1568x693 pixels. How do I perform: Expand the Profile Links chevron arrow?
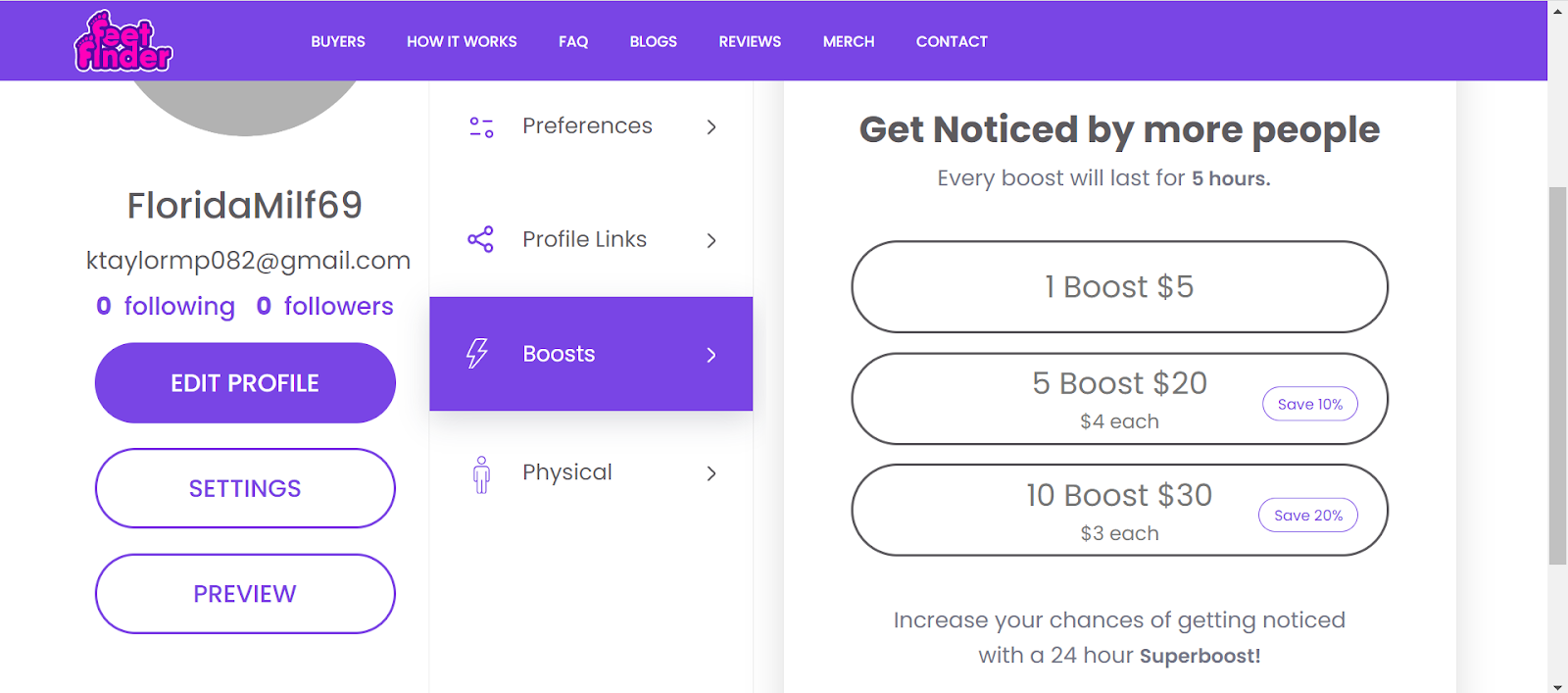(711, 240)
